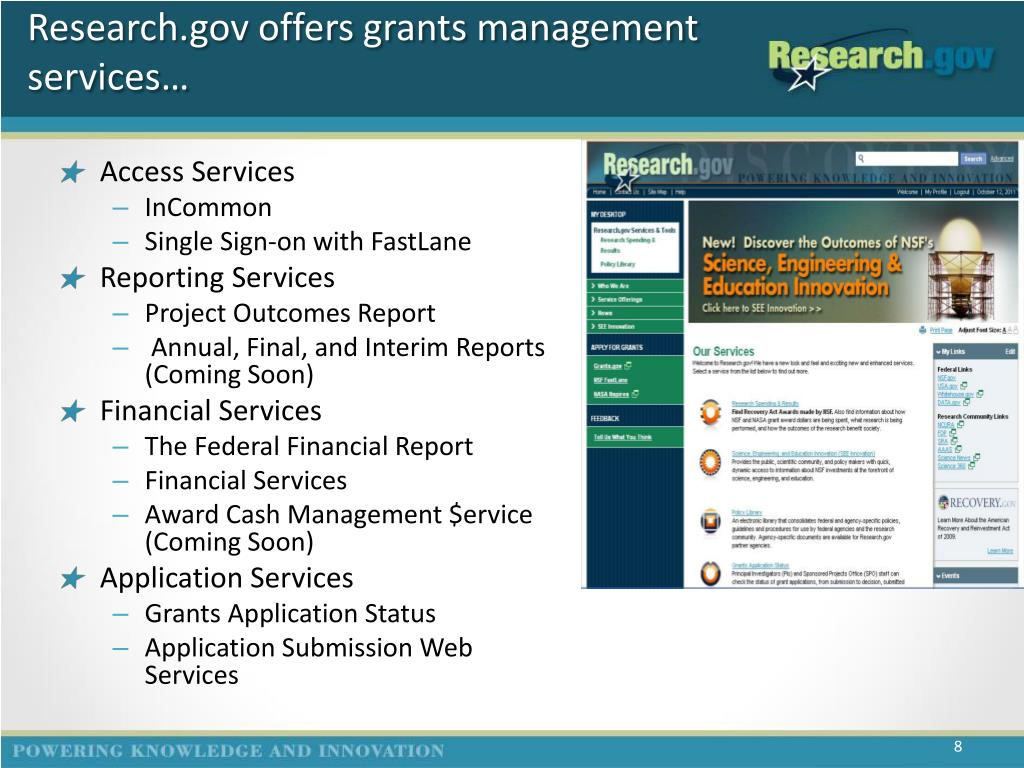Click the 'Single Sign-on with FastLane' text
This screenshot has height=768, width=1024.
(308, 242)
